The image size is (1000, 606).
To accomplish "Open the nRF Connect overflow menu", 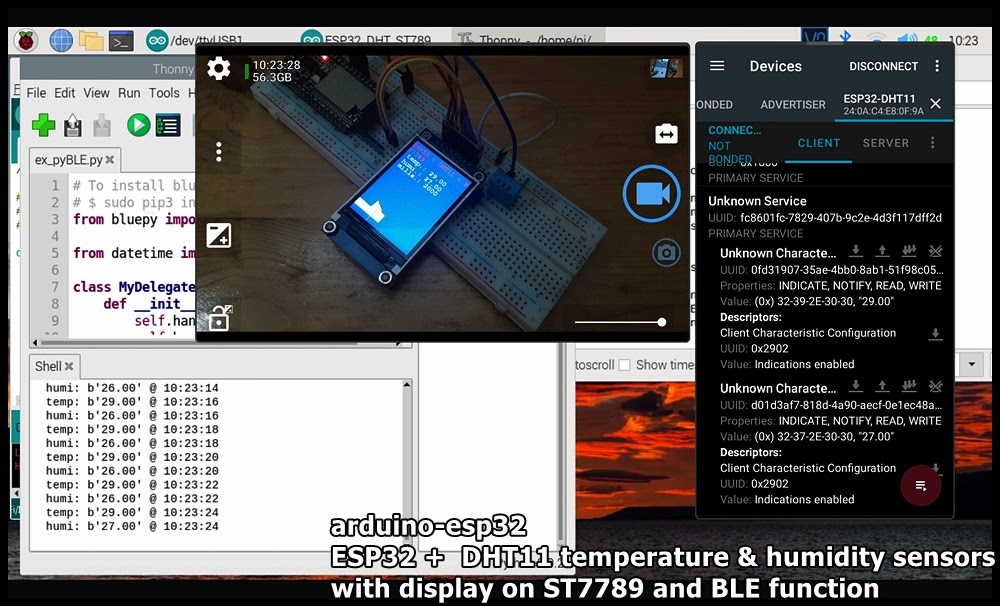I will [937, 66].
